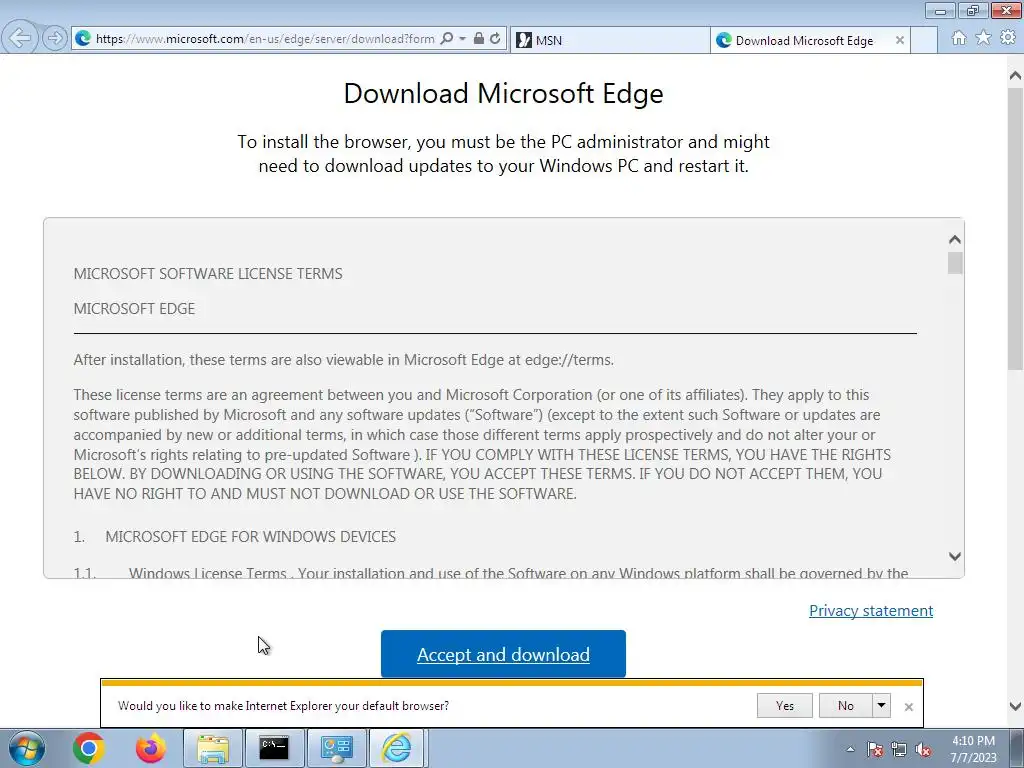1024x768 pixels.
Task: Click the Download Microsoft Edge heading
Action: pos(504,93)
